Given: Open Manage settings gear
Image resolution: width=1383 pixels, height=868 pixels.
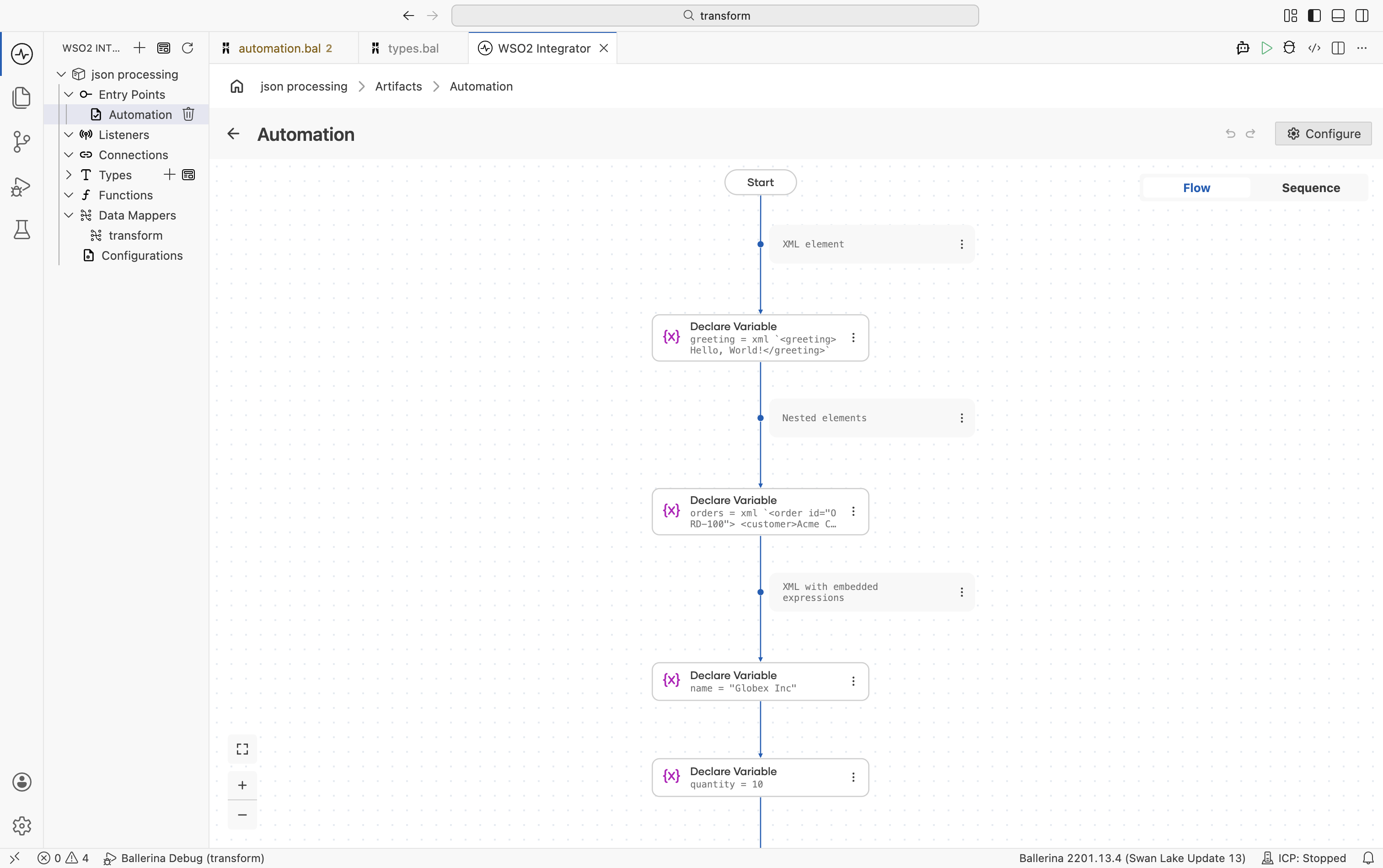Looking at the screenshot, I should (x=22, y=825).
